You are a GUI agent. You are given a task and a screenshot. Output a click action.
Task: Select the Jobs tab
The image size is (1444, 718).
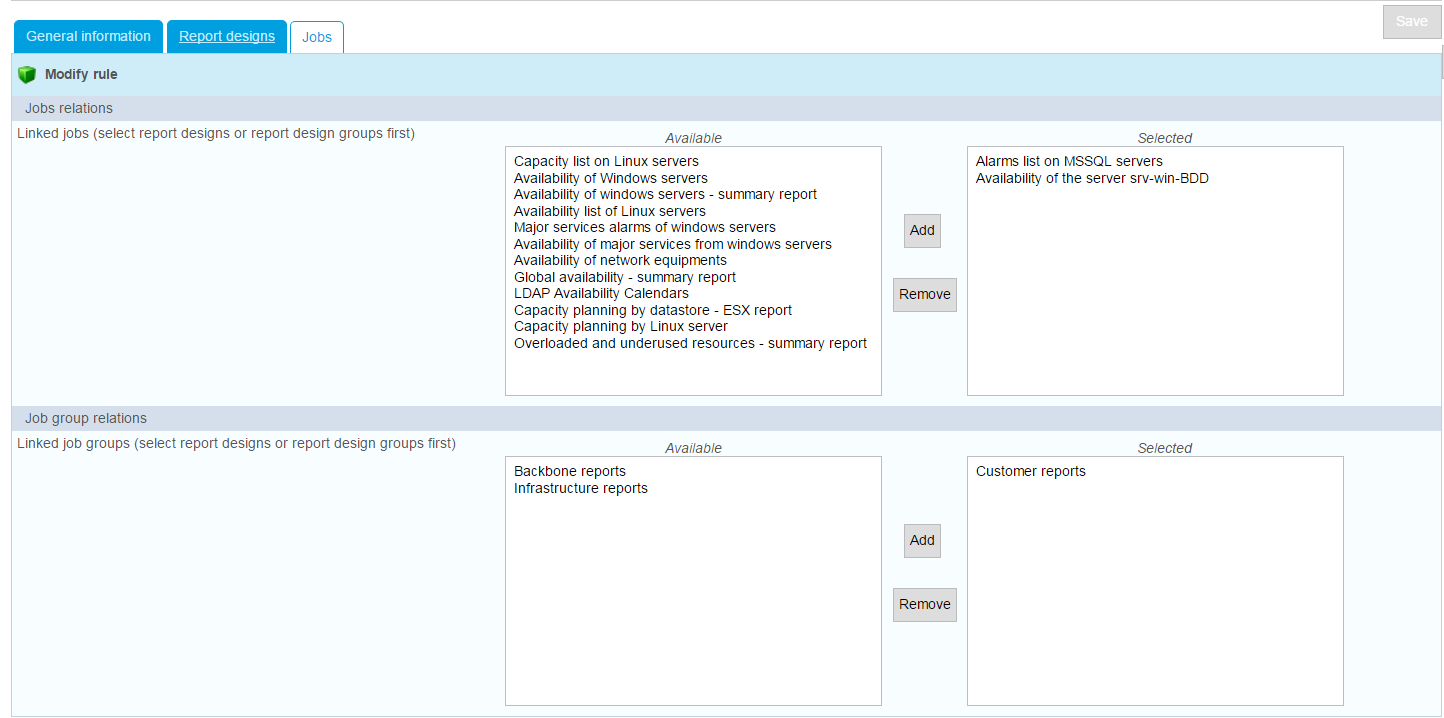317,37
